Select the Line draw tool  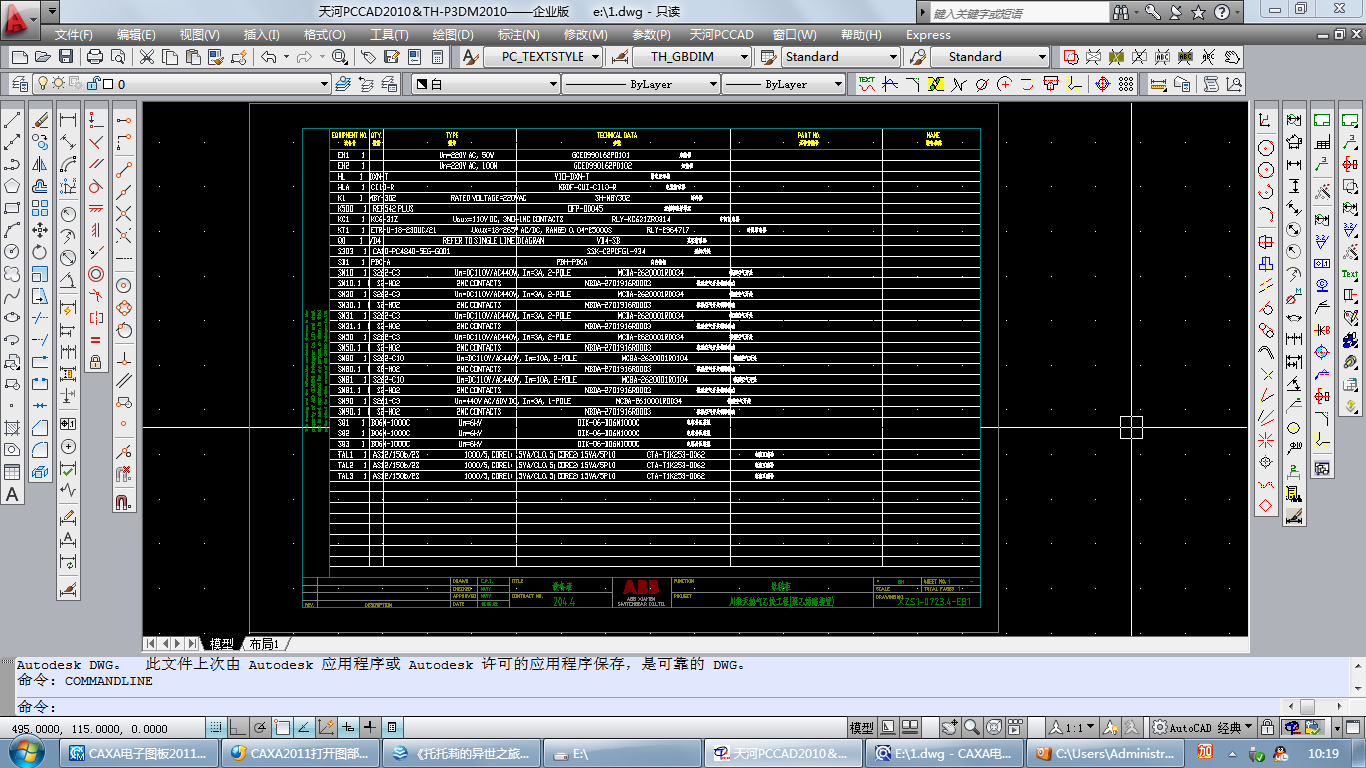pos(13,119)
